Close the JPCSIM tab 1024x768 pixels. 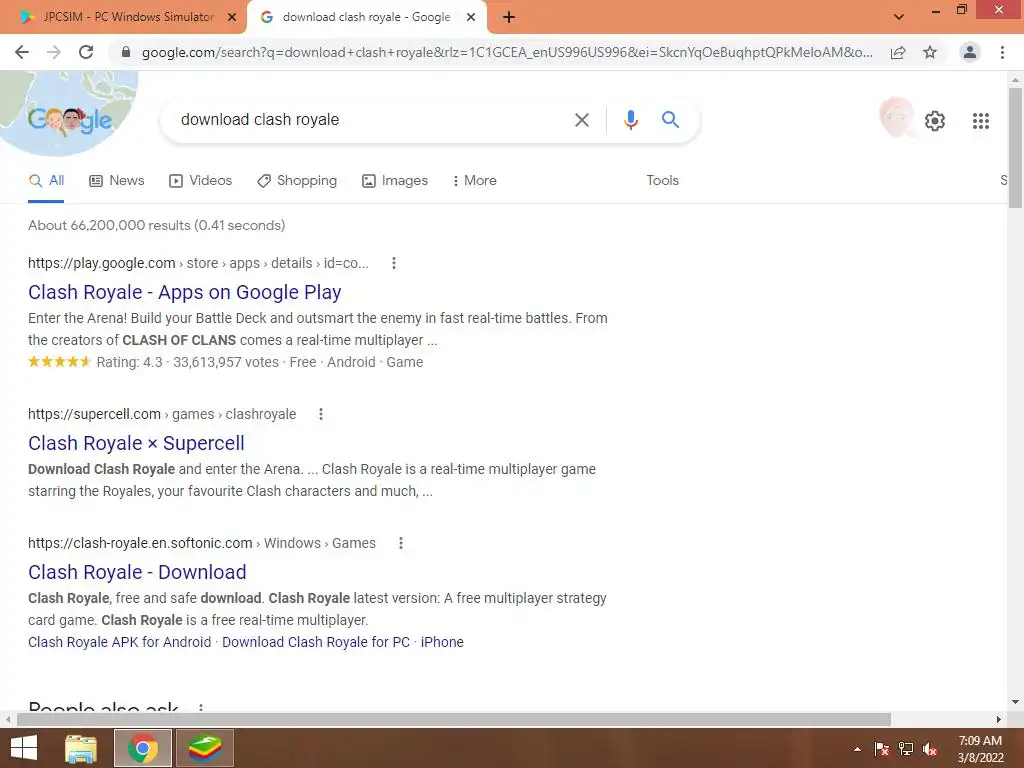pos(232,18)
